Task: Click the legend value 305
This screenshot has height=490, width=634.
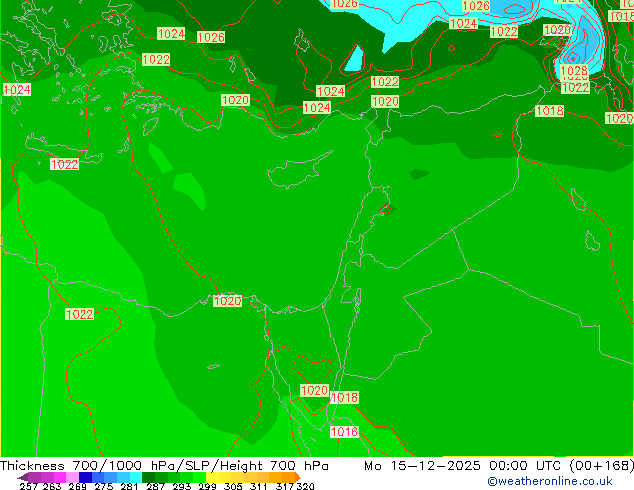Action: tap(233, 486)
